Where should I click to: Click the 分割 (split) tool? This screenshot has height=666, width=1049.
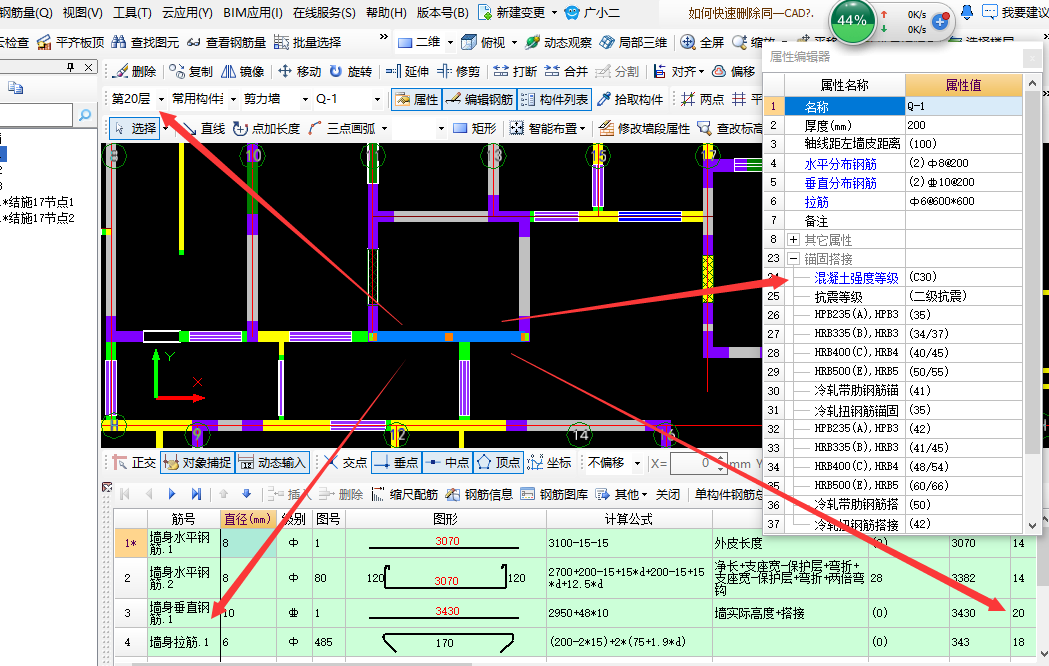point(617,72)
